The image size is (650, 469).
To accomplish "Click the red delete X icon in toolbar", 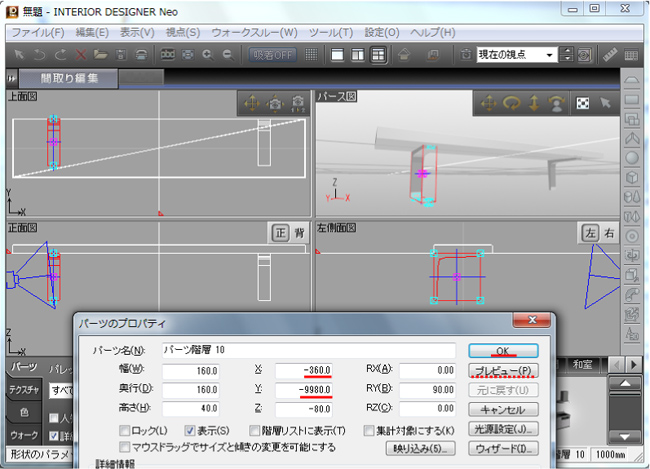I will [83, 54].
